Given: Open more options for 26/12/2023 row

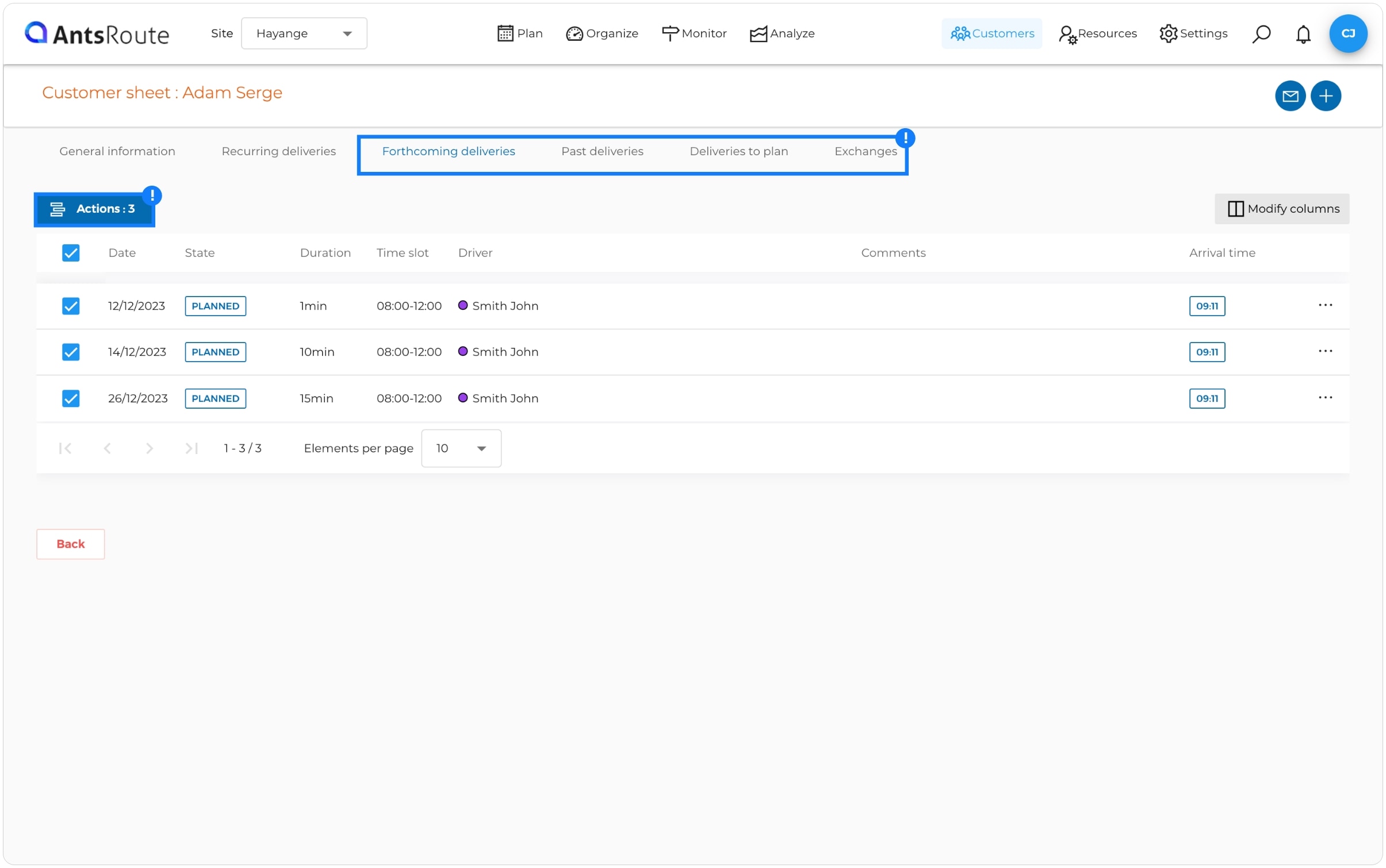Looking at the screenshot, I should point(1325,398).
